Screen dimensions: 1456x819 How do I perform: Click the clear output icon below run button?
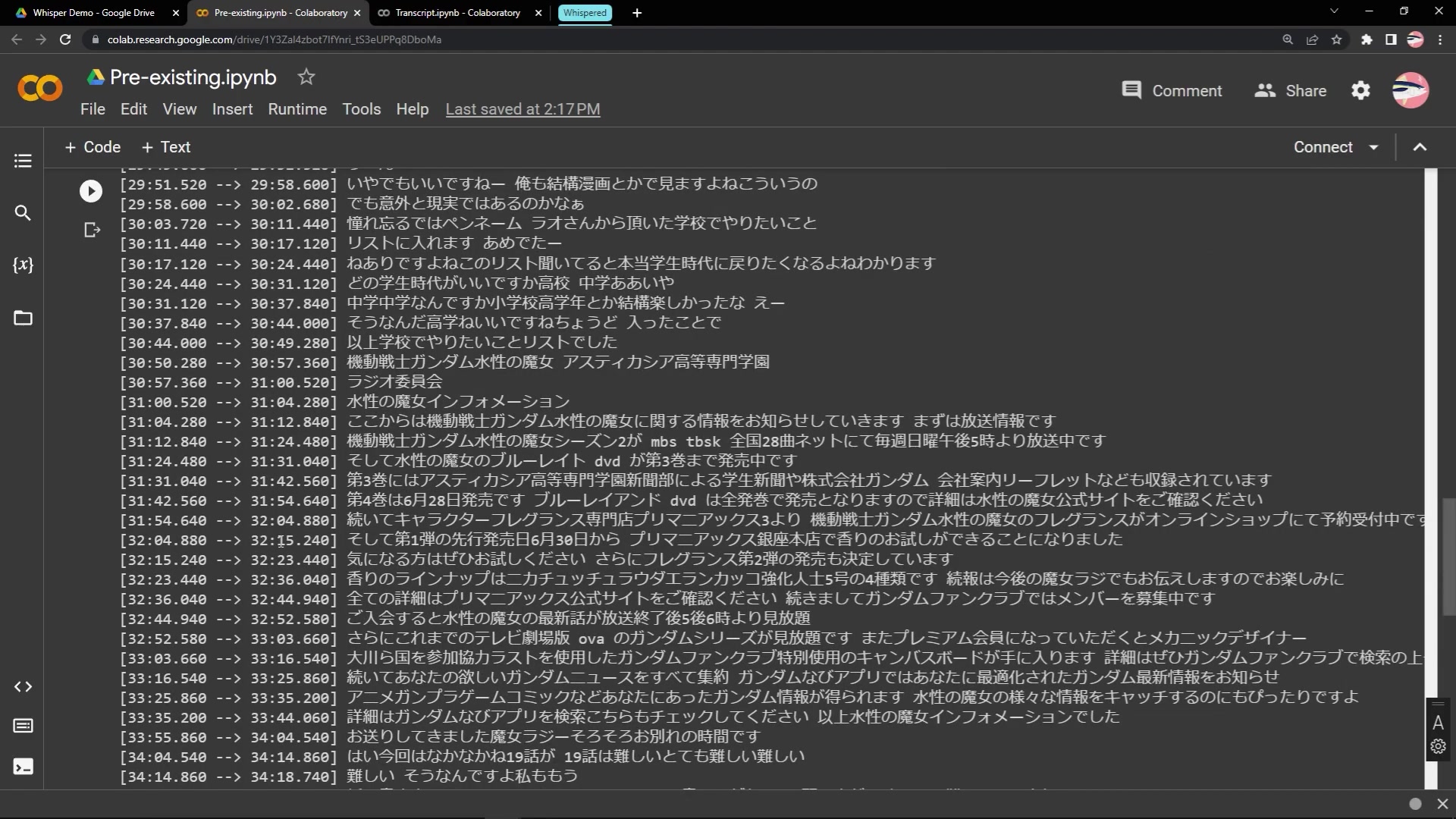(x=92, y=230)
